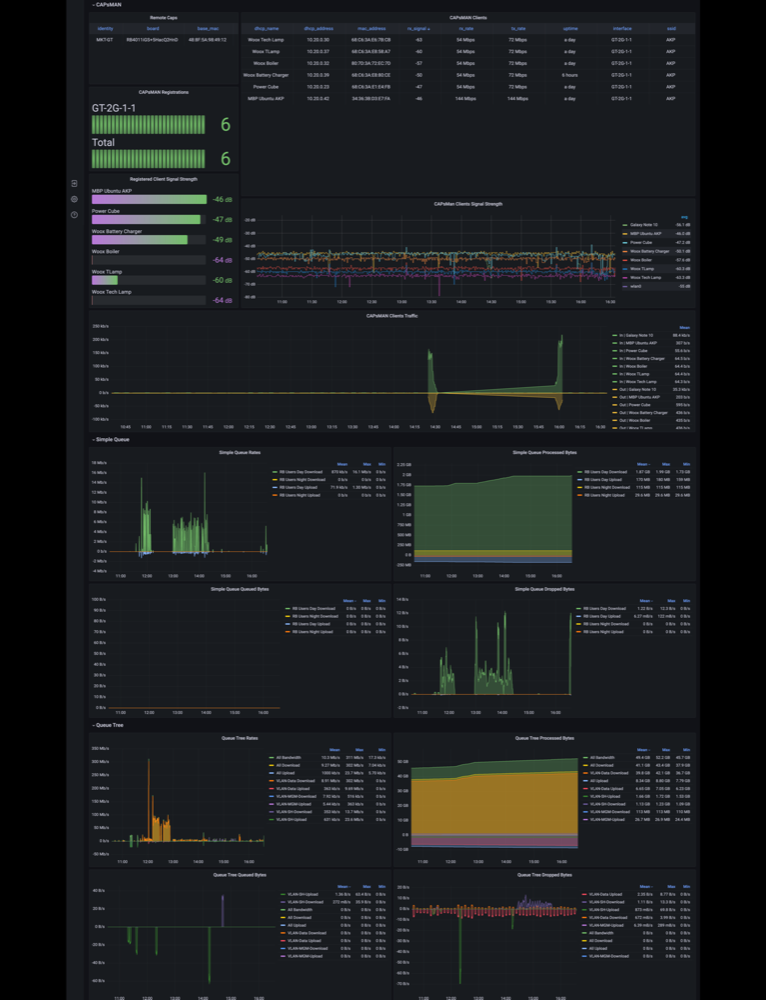Toggle wlan0 series in signal strength legend
The image size is (766, 1000).
pos(636,286)
